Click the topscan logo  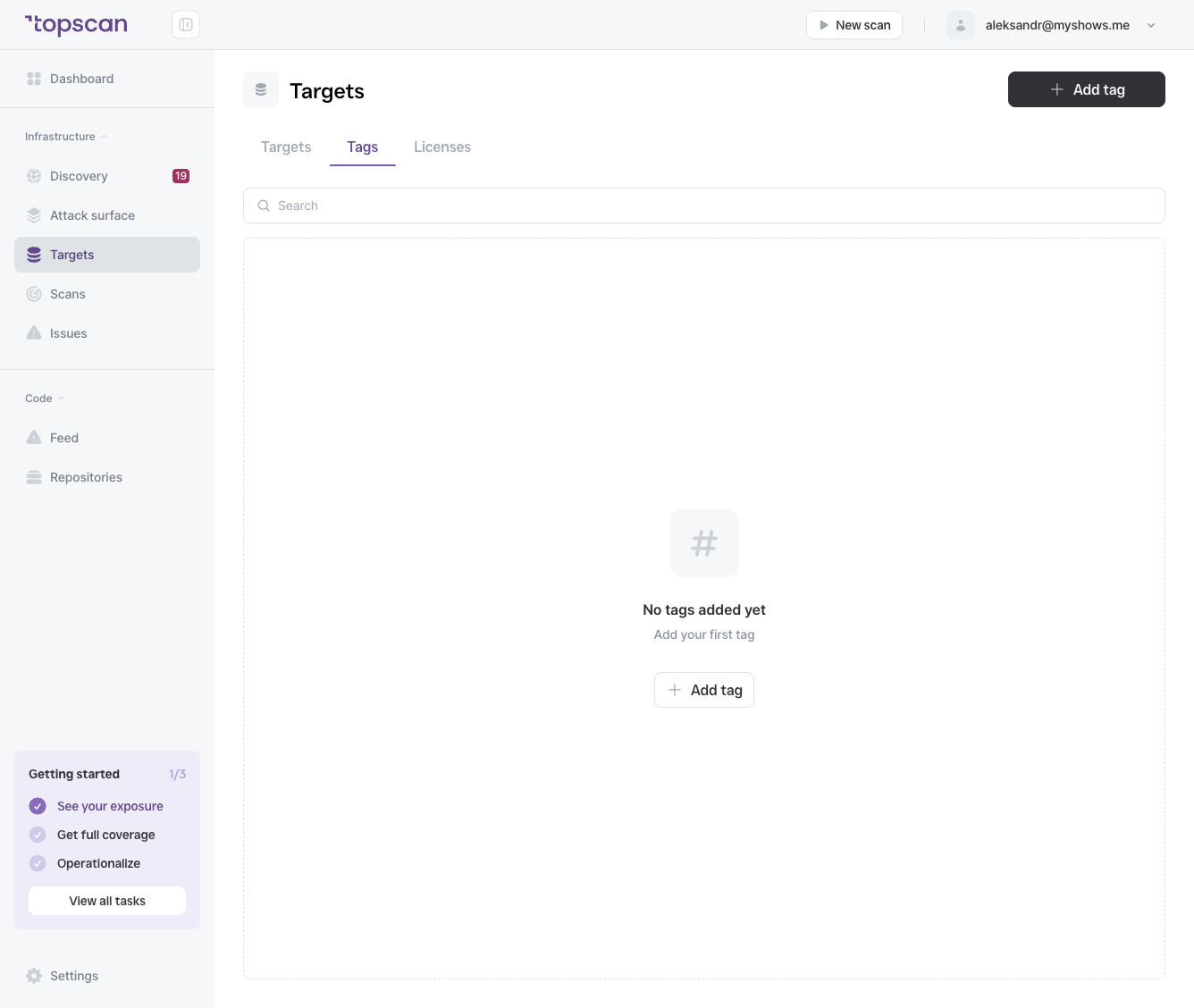pyautogui.click(x=76, y=25)
